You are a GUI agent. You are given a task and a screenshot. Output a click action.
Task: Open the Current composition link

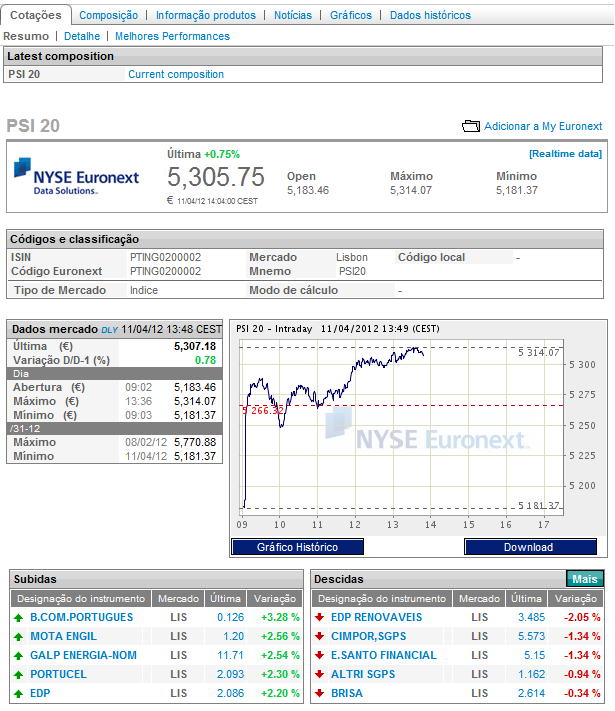(x=176, y=74)
